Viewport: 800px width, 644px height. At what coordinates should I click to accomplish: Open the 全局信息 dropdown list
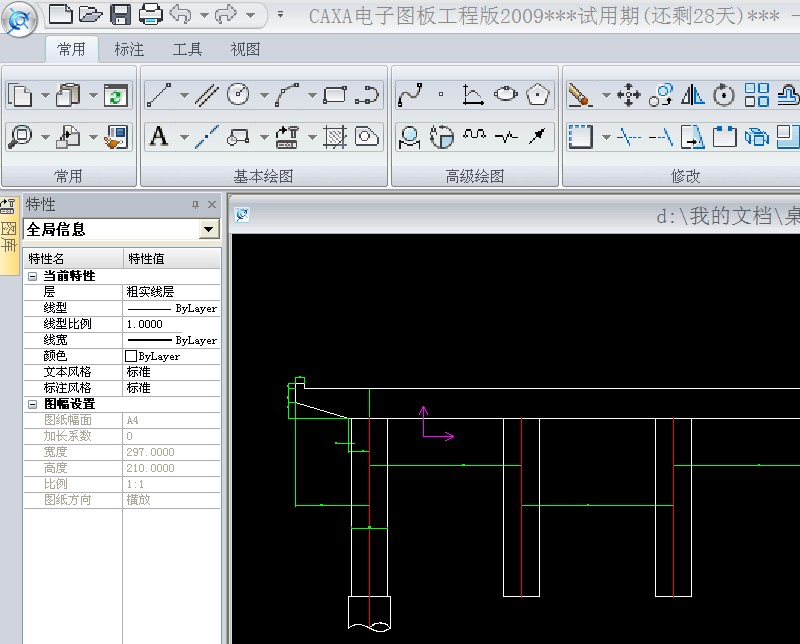click(x=208, y=230)
